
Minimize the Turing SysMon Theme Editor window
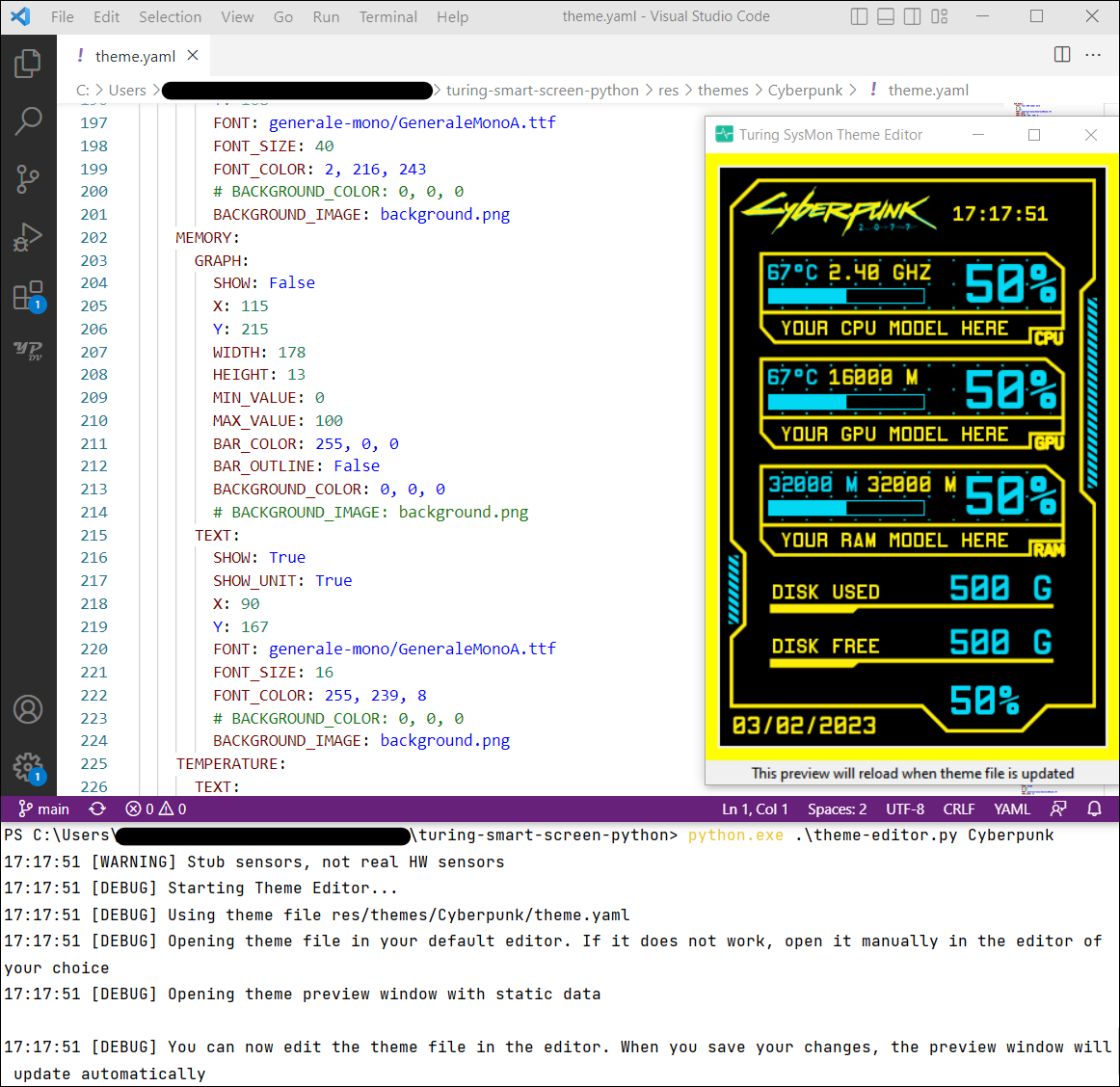coord(978,134)
